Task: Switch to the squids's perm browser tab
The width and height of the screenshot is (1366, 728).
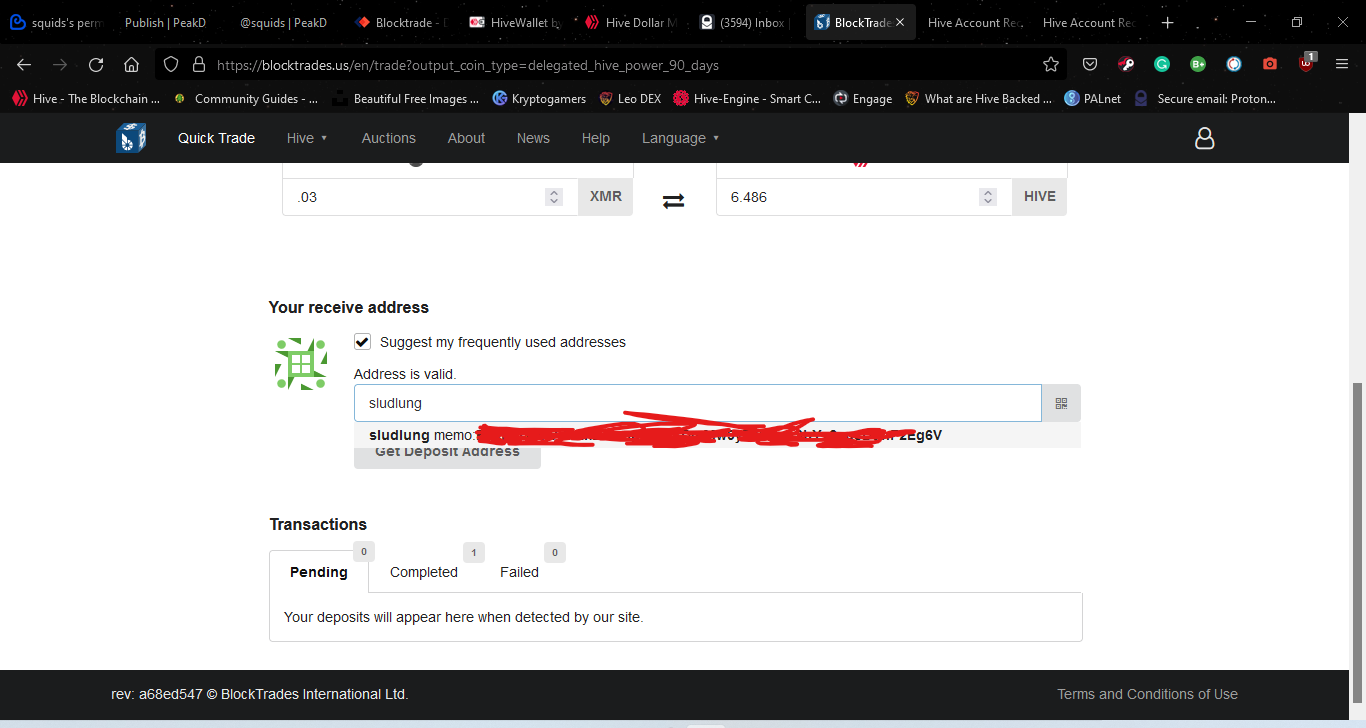Action: pyautogui.click(x=56, y=22)
